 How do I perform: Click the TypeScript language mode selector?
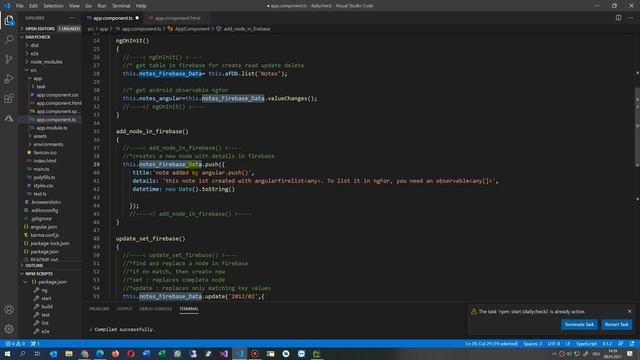(x=586, y=344)
